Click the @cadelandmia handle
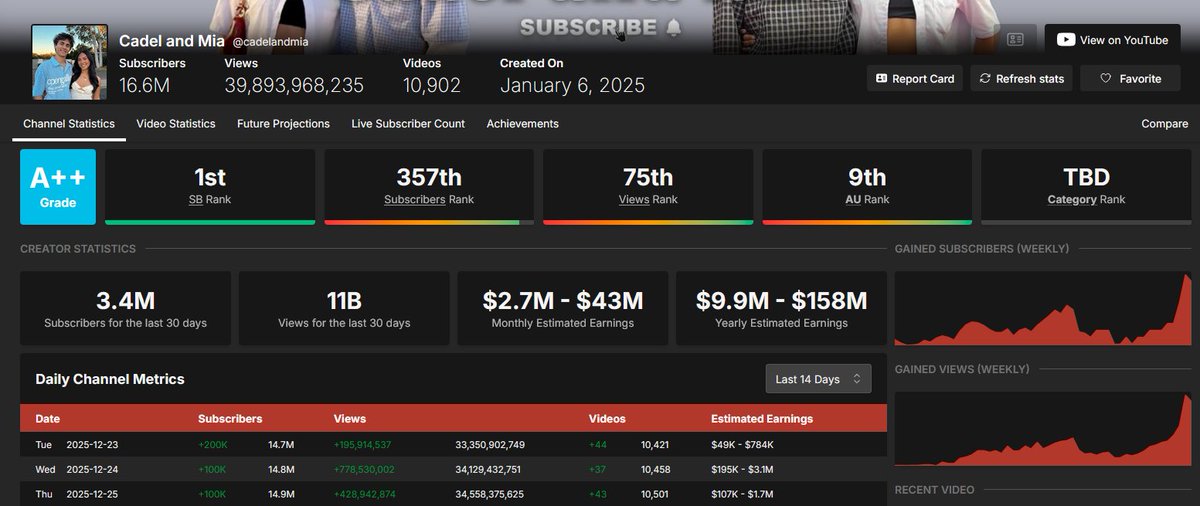Viewport: 1200px width, 506px height. pyautogui.click(x=271, y=41)
